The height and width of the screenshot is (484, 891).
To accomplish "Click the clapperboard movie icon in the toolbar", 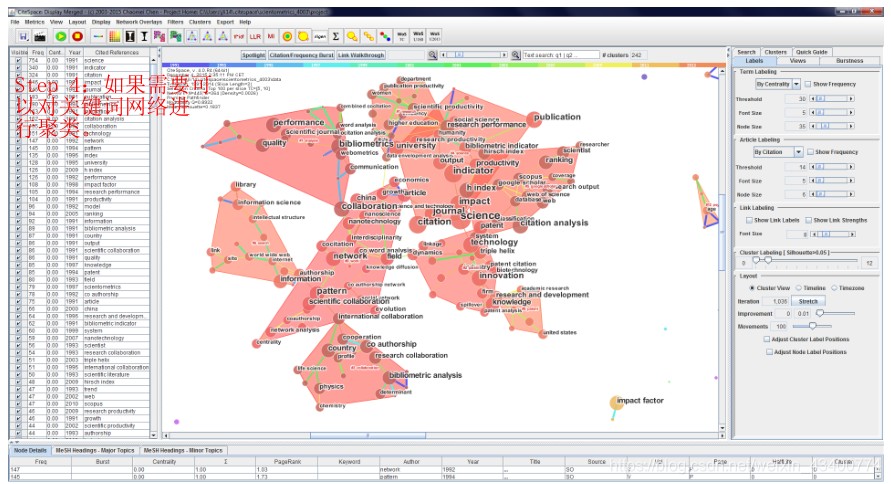I will click(40, 36).
